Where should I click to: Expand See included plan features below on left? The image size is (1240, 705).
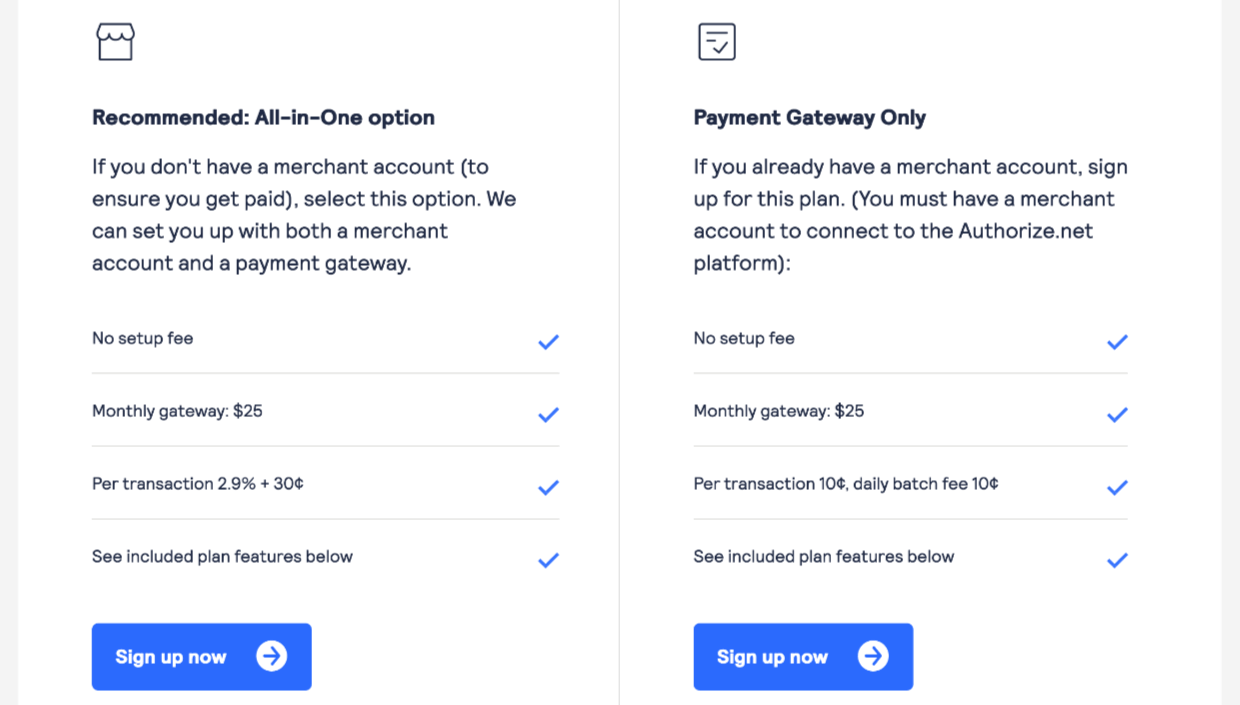tap(222, 556)
